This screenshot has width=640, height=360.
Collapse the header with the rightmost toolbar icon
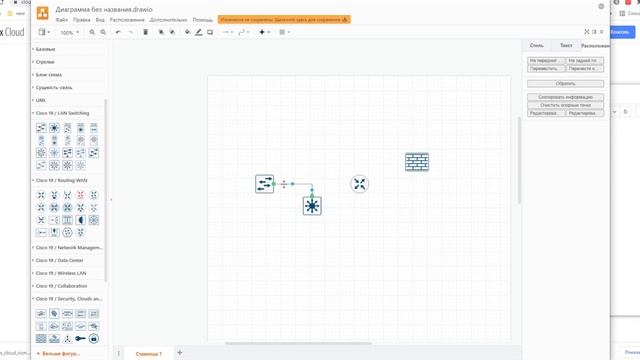[601, 32]
